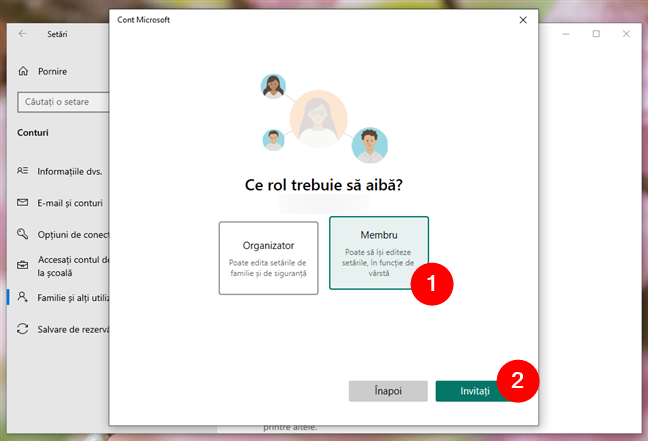Select the Organizator role option

point(268,257)
